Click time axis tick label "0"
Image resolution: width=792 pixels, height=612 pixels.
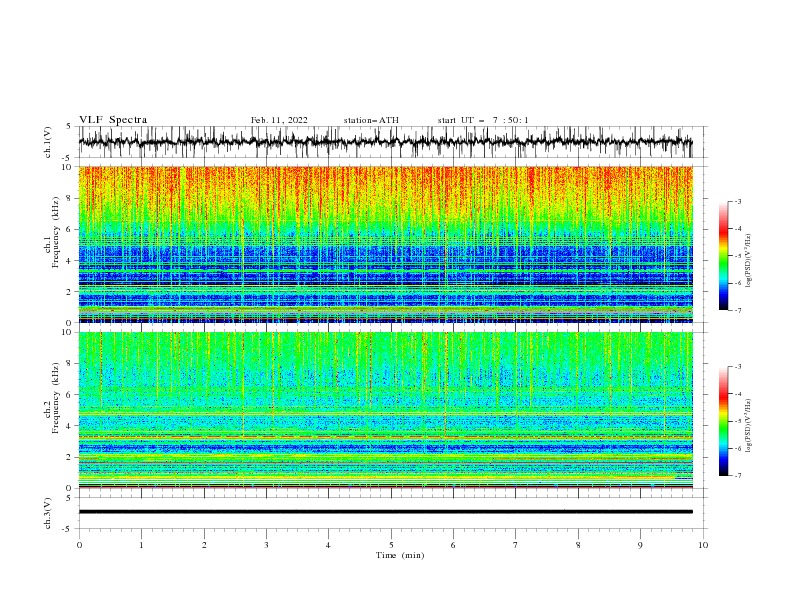[79, 545]
